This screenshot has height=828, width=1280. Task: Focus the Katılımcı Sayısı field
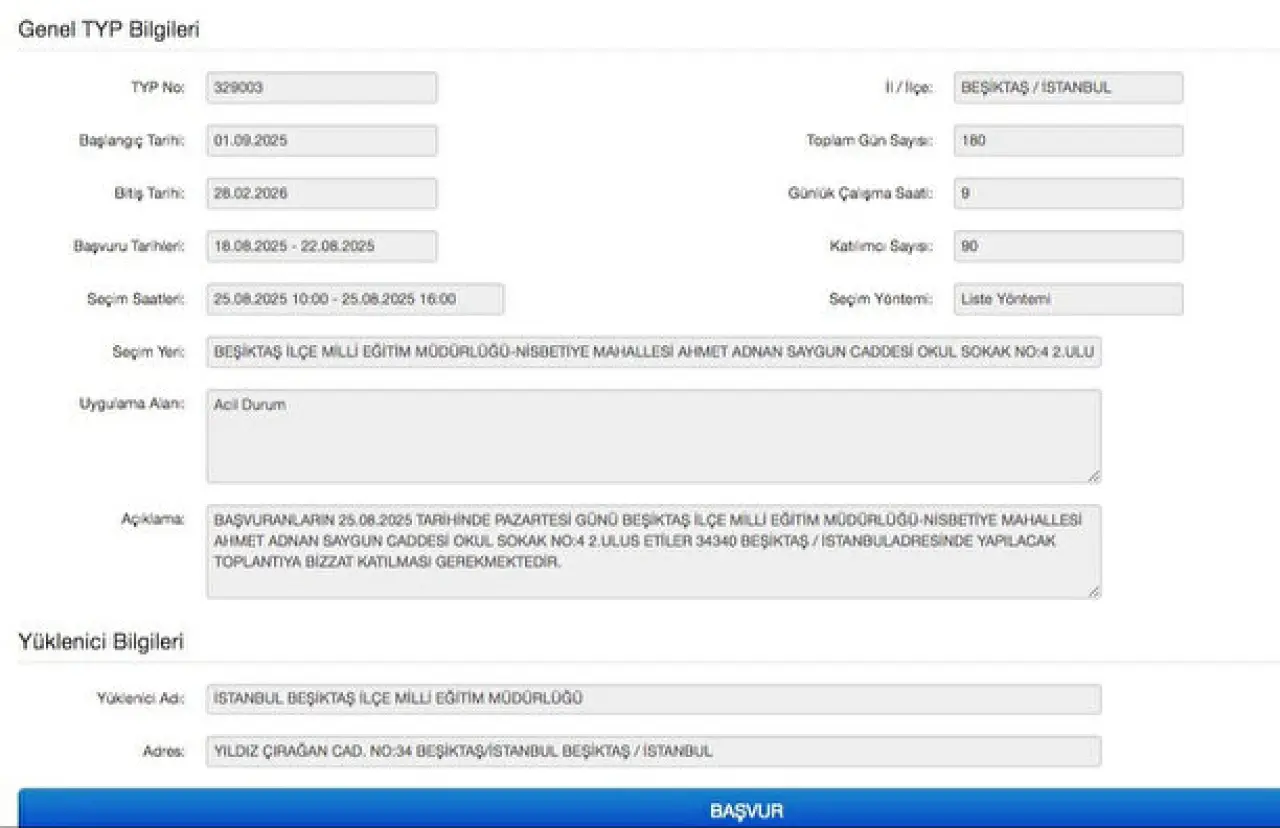point(1067,246)
